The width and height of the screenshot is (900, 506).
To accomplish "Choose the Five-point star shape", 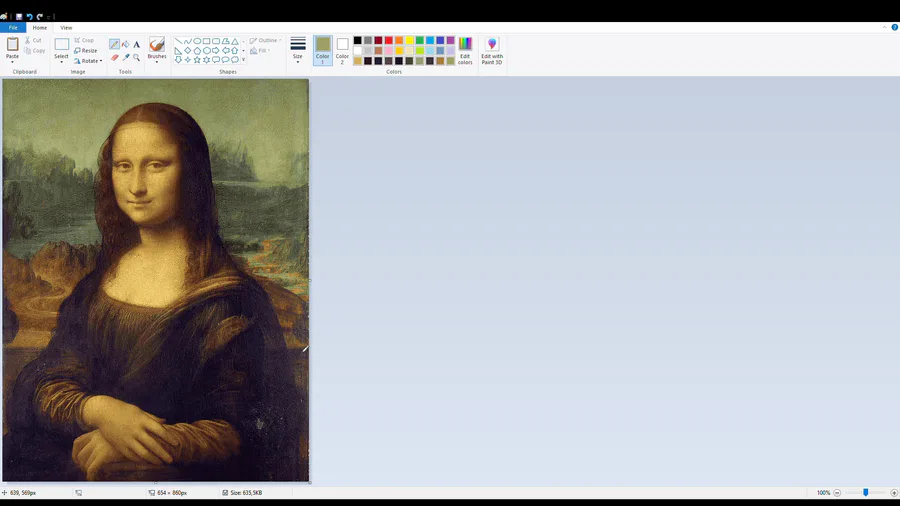I will click(x=197, y=60).
